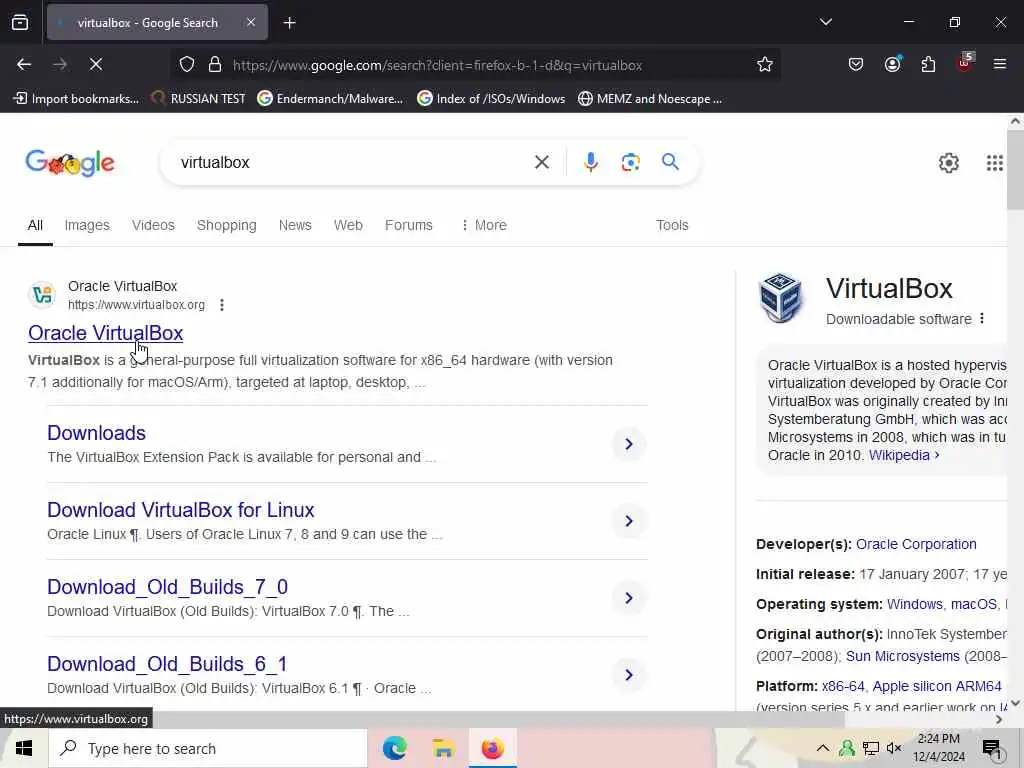
Task: Open the Oracle VirtualBox result title link
Action: click(106, 333)
